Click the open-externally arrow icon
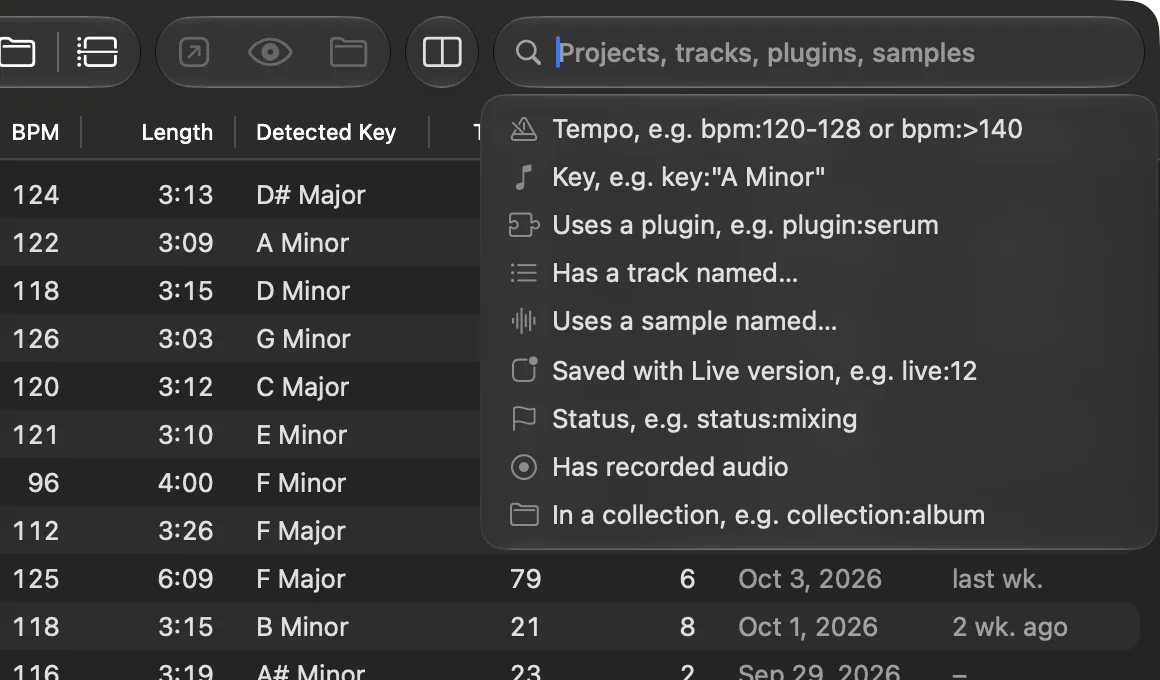This screenshot has width=1160, height=680. pos(195,53)
